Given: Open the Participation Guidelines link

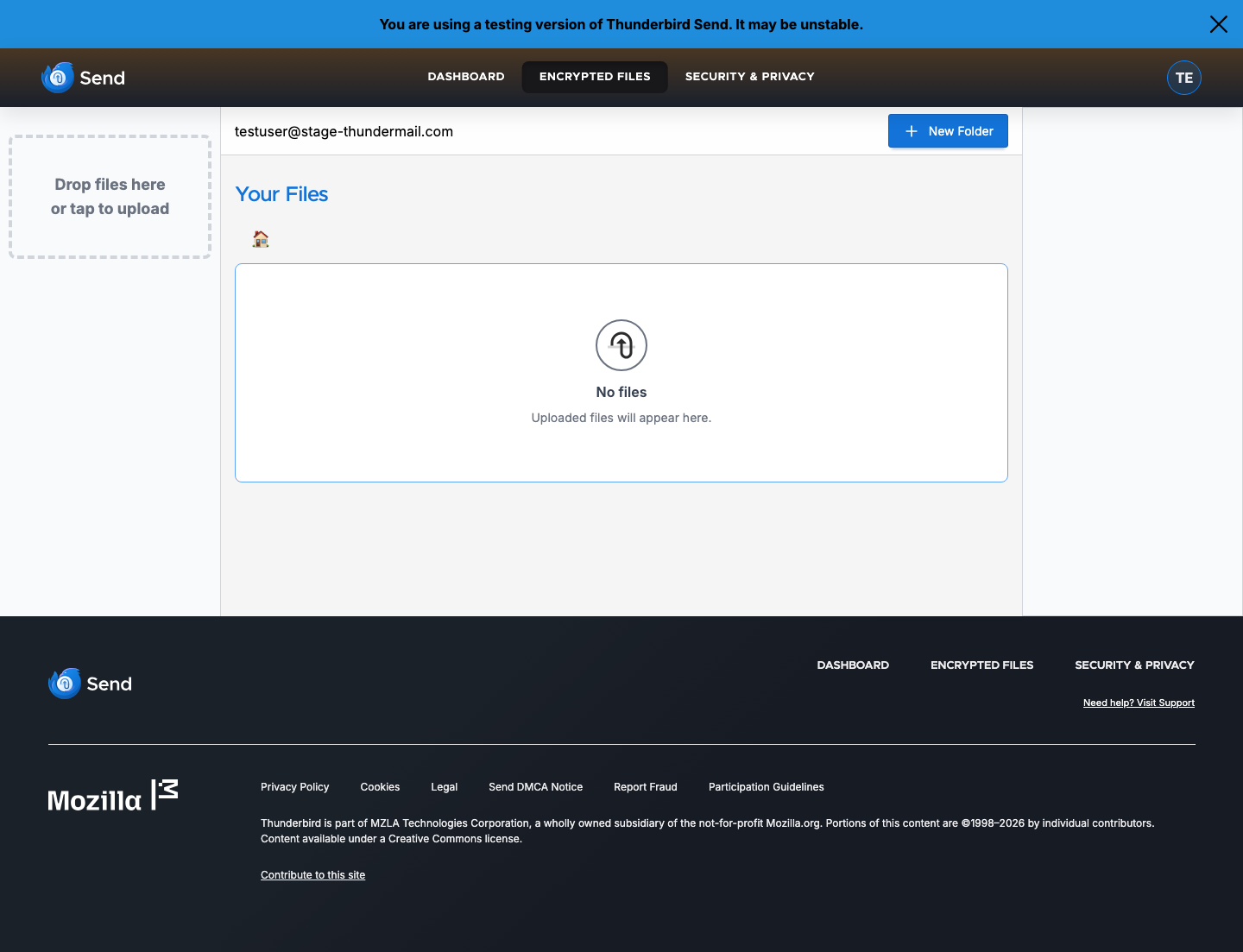Looking at the screenshot, I should tap(767, 787).
